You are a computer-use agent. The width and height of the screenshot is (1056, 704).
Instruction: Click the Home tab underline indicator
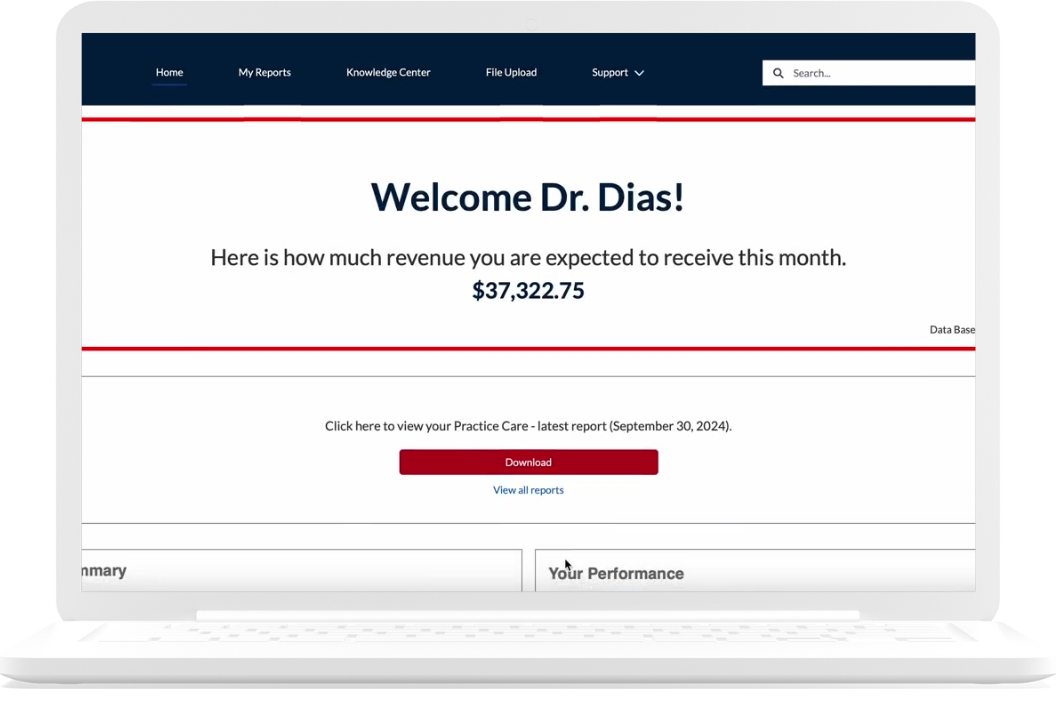[169, 86]
